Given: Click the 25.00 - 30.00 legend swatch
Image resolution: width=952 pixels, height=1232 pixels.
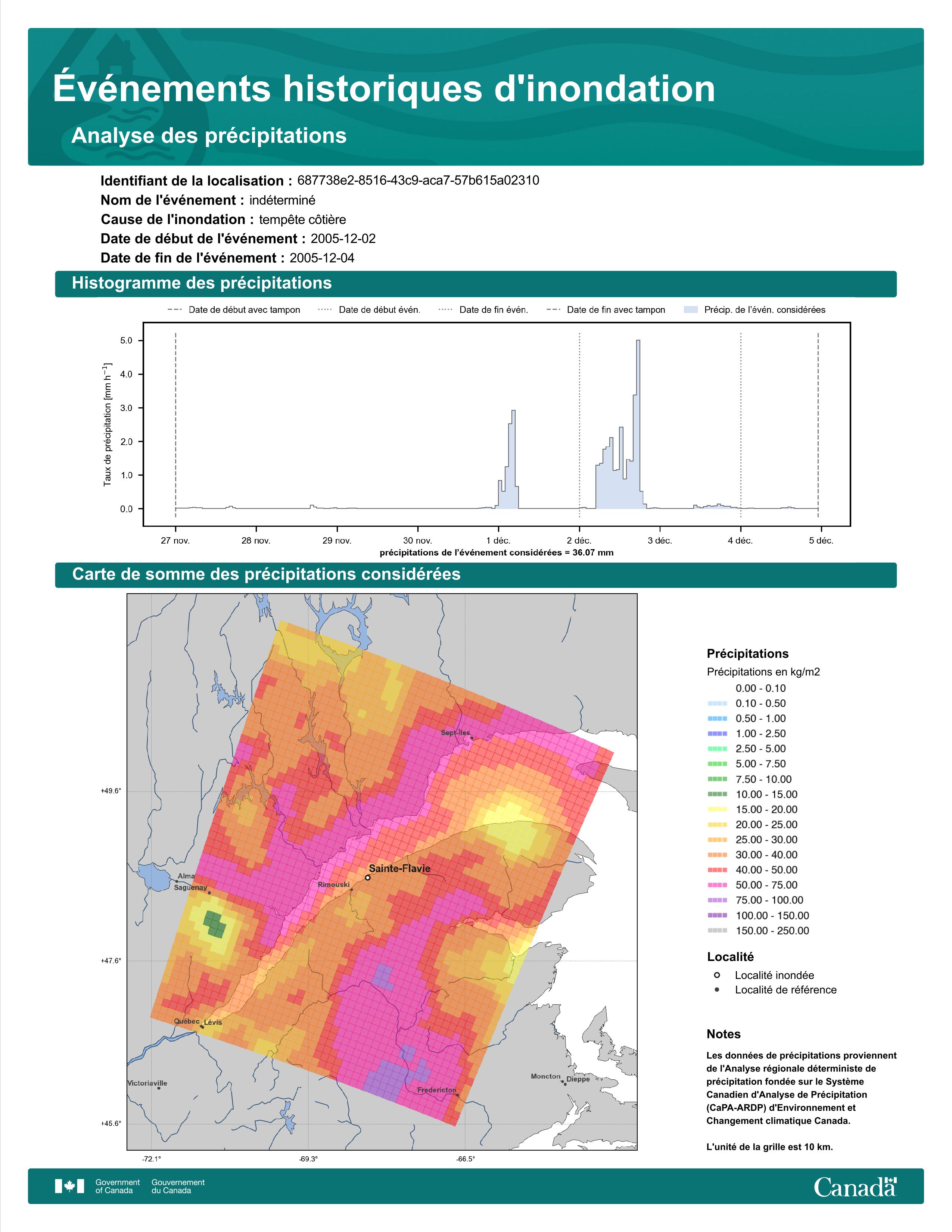Looking at the screenshot, I should click(x=717, y=840).
